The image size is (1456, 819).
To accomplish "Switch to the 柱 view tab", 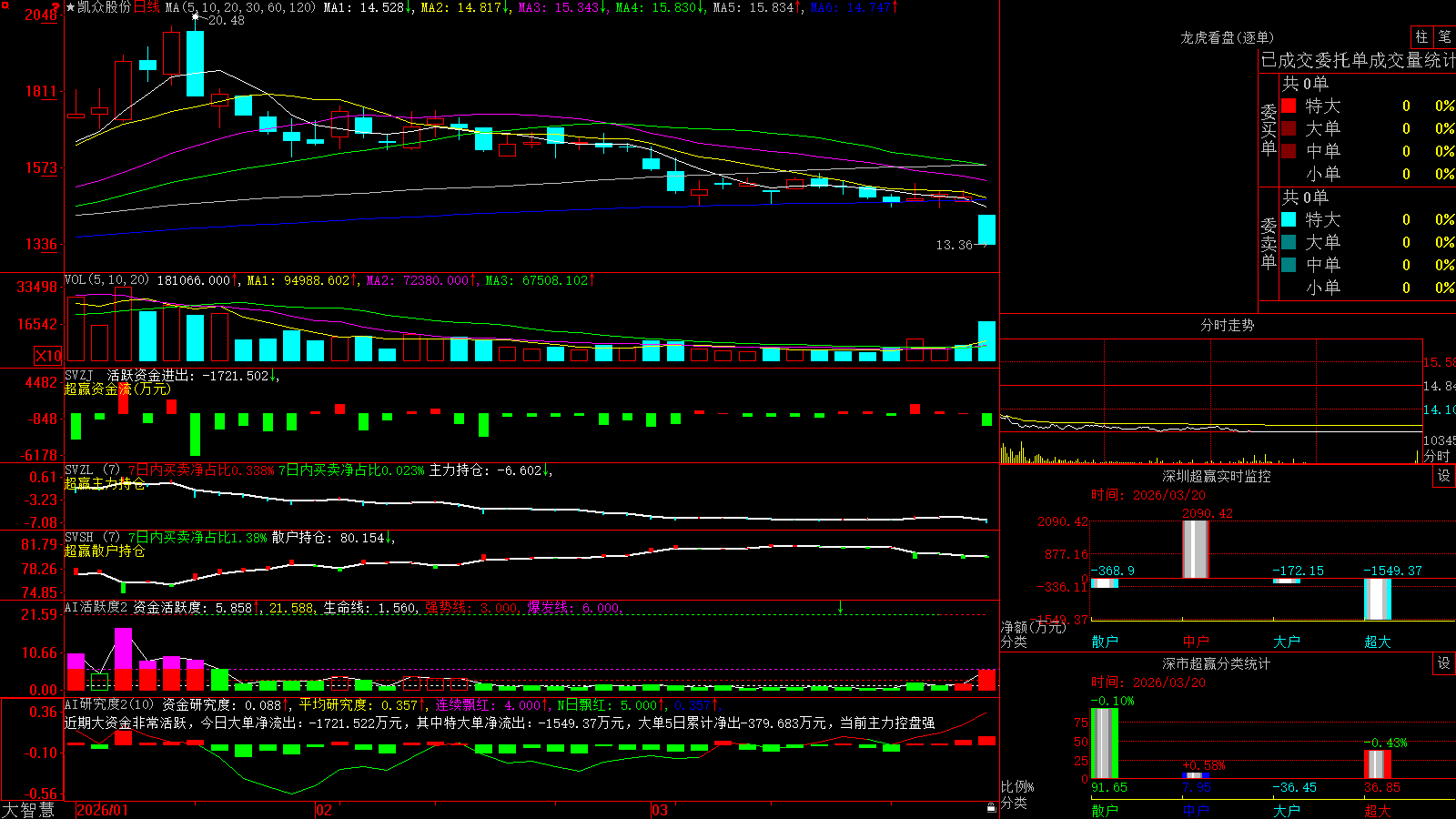I will coord(1421,37).
